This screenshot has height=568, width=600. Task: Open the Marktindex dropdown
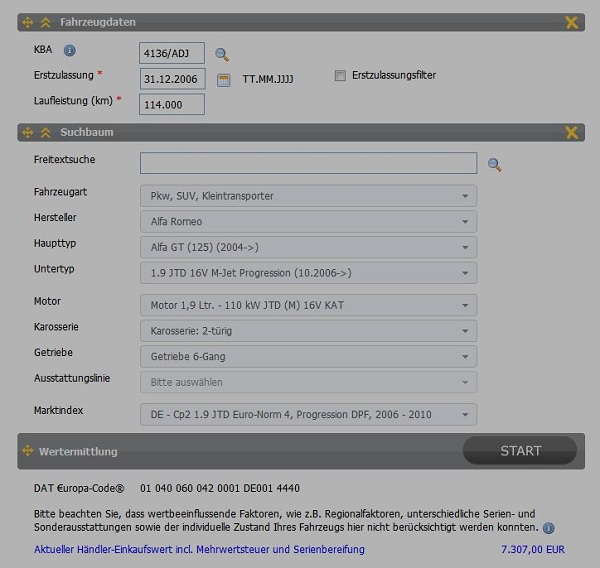click(x=308, y=414)
